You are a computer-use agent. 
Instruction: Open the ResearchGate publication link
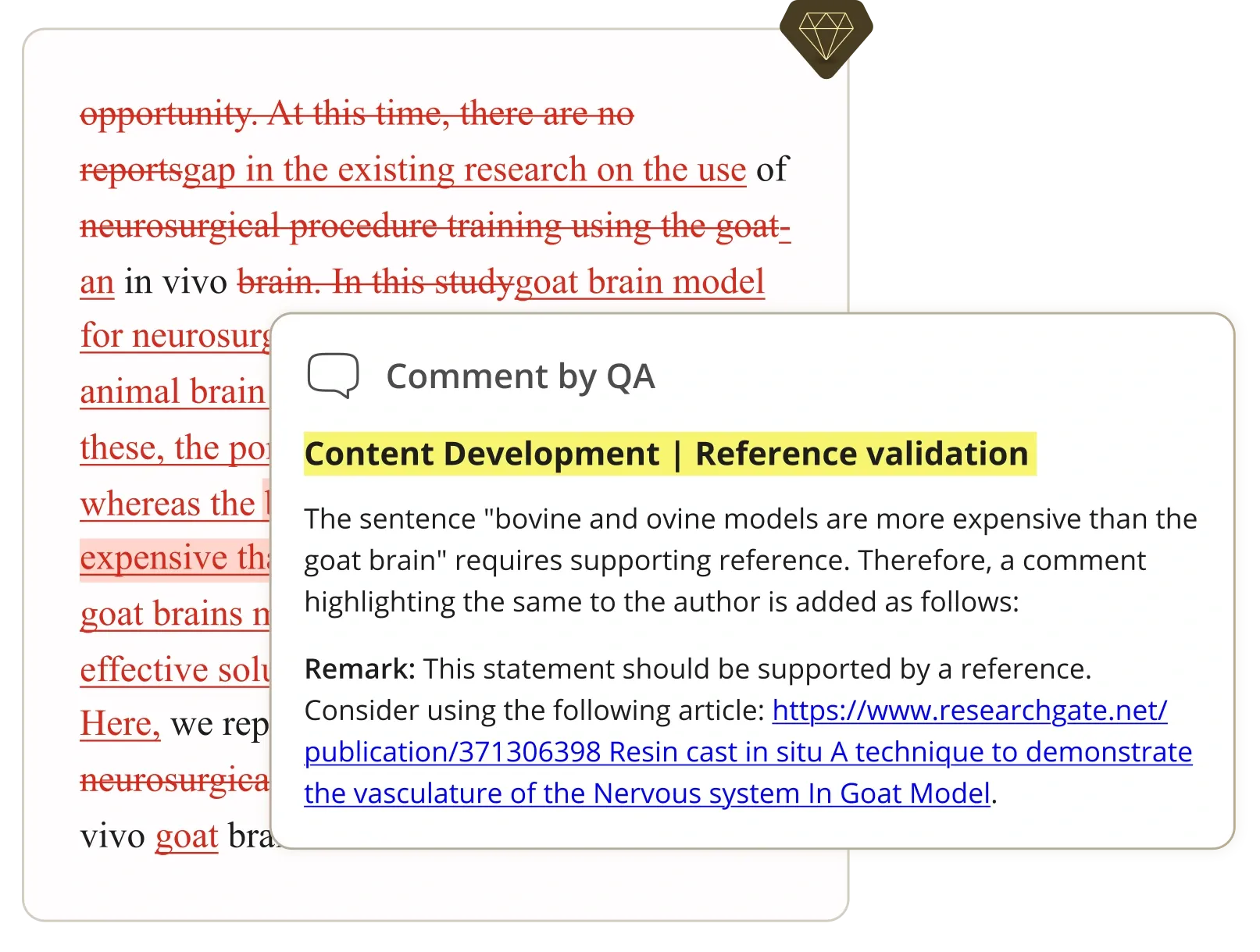pos(748,752)
